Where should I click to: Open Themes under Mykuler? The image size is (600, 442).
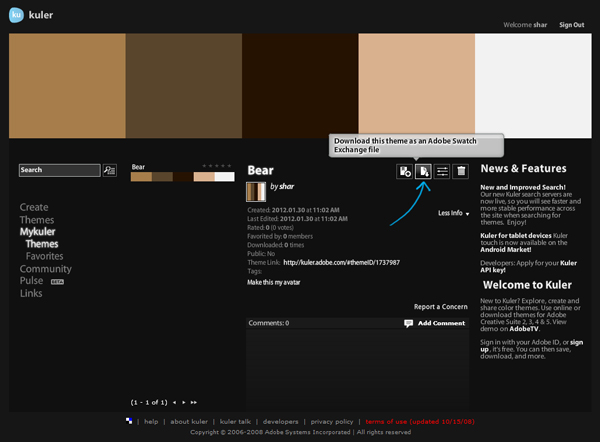coord(42,244)
